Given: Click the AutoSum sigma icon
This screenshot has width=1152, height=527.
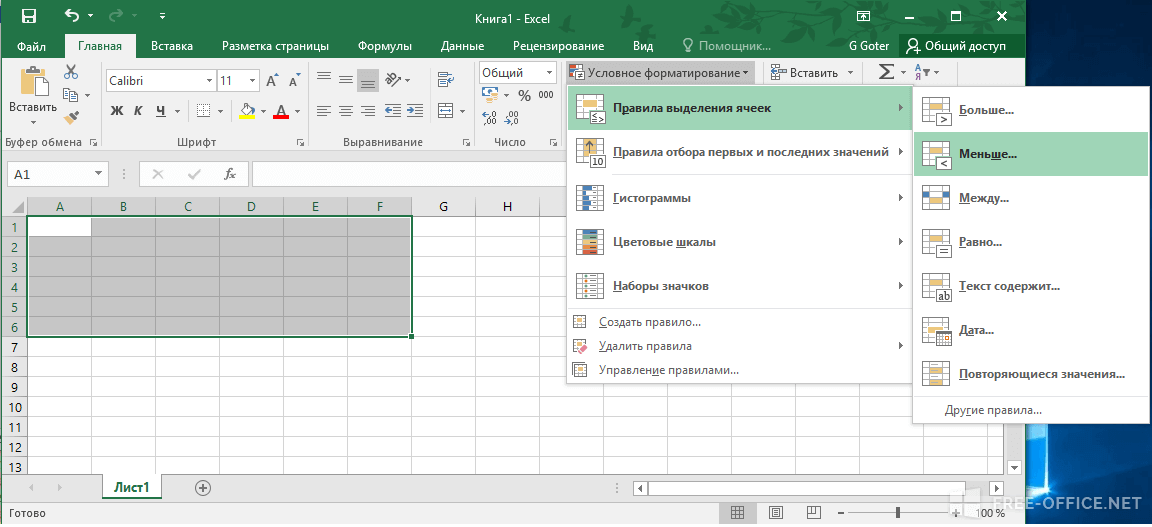Looking at the screenshot, I should click(x=887, y=72).
